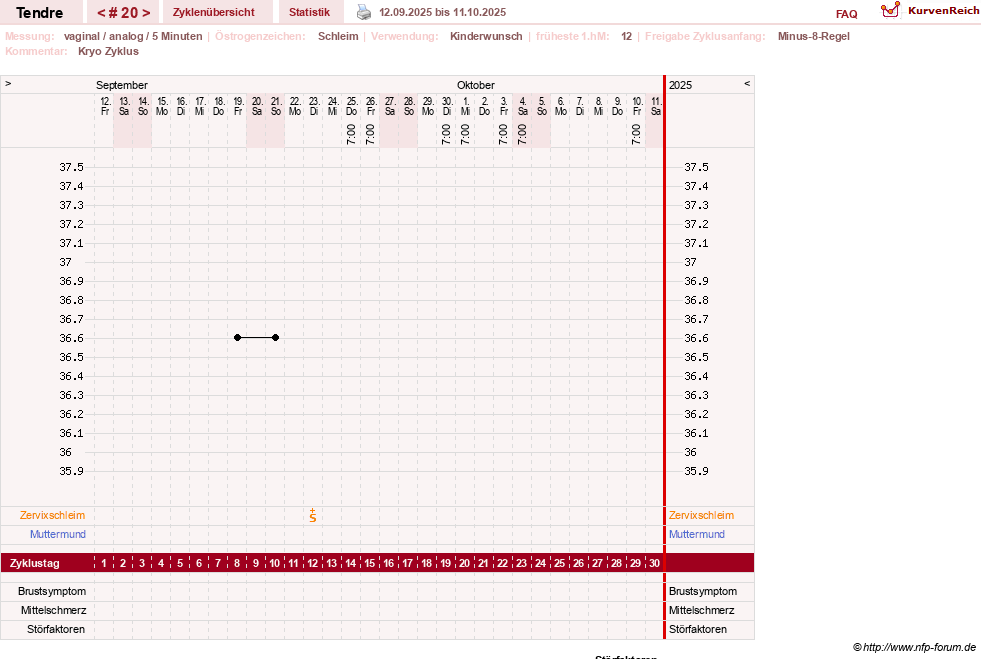Click the 37.5 left axis label
981x659 pixels.
point(71,167)
